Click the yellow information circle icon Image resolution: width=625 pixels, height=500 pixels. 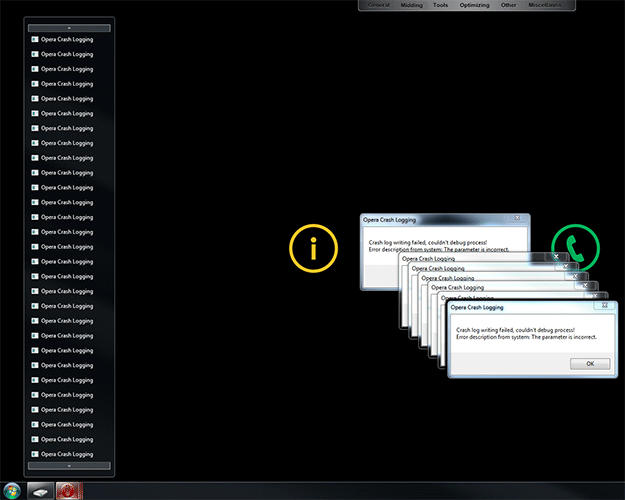pos(313,249)
